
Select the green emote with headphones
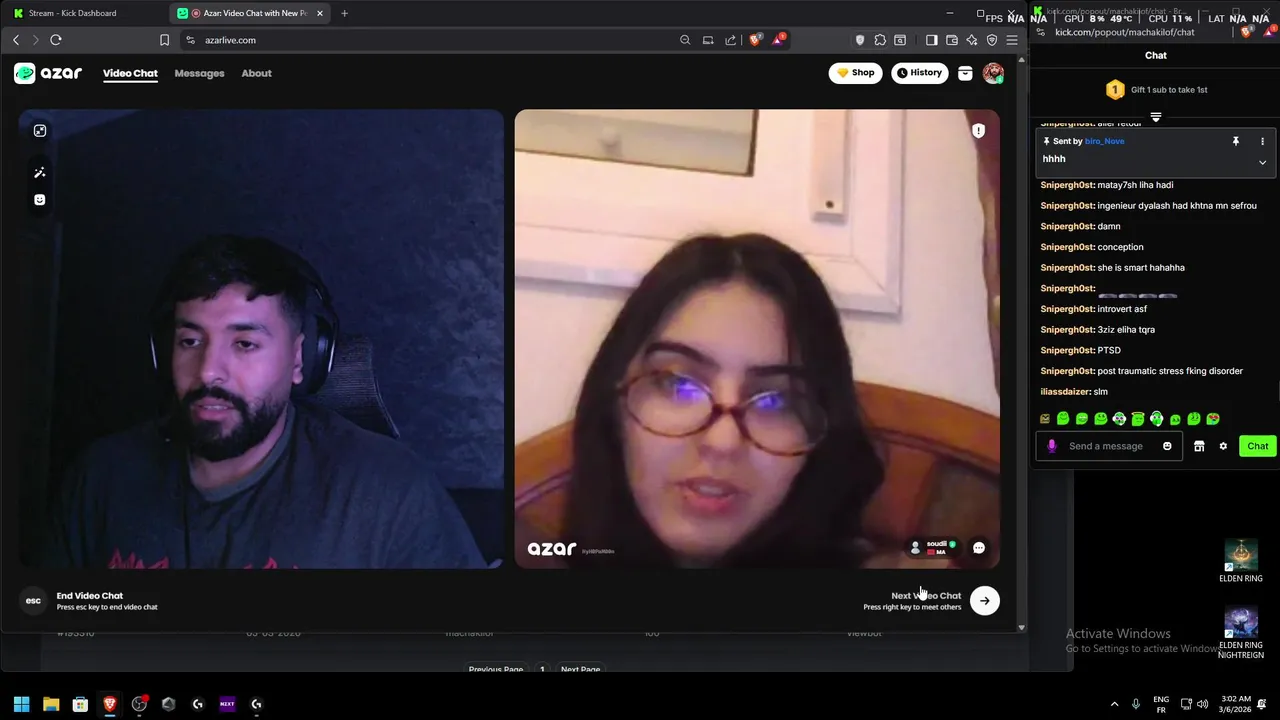(1156, 419)
